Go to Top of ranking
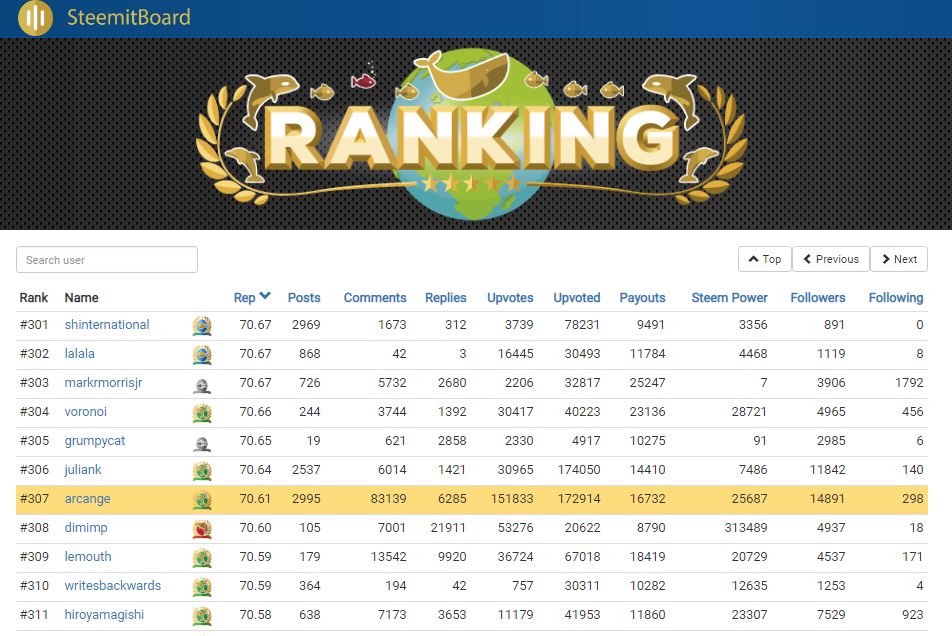 (x=764, y=259)
